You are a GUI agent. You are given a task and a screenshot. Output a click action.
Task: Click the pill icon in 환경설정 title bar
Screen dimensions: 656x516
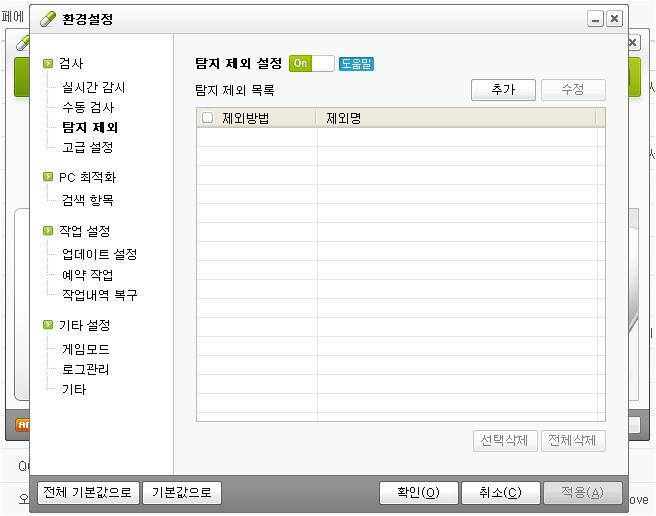pos(48,19)
